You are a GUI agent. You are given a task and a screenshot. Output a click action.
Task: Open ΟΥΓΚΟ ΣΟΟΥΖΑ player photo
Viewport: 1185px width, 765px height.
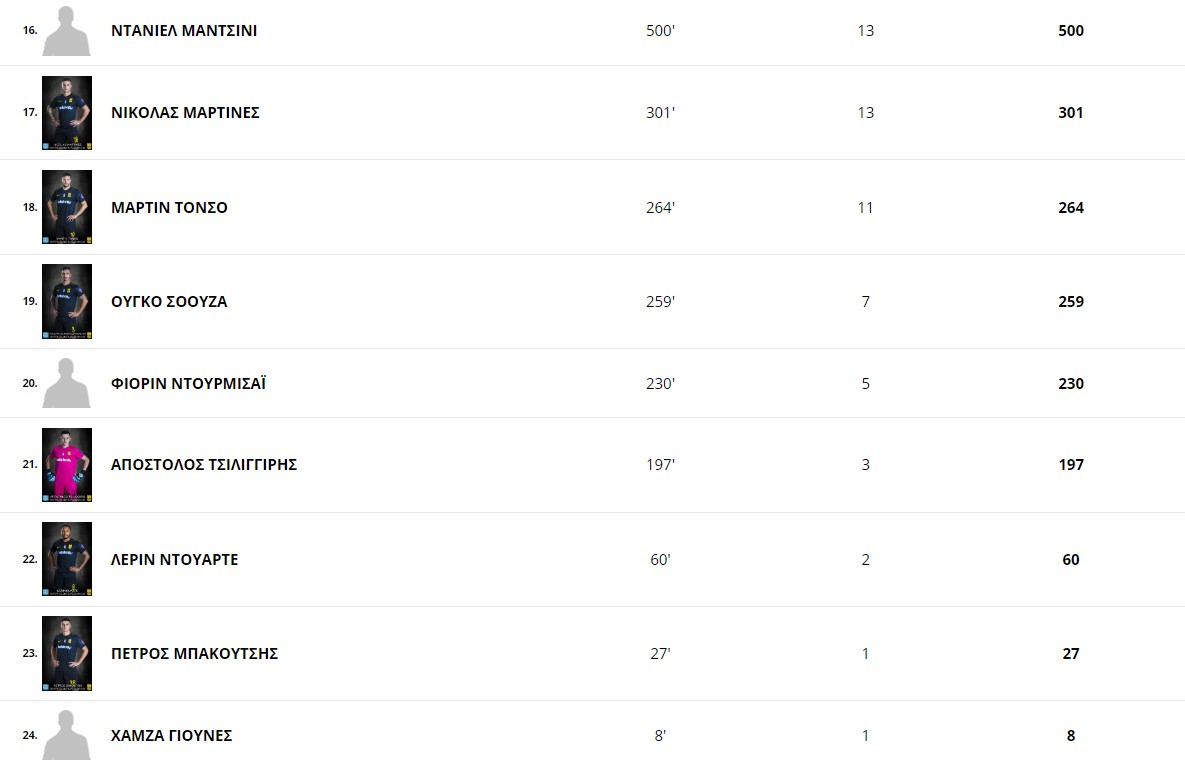click(67, 302)
